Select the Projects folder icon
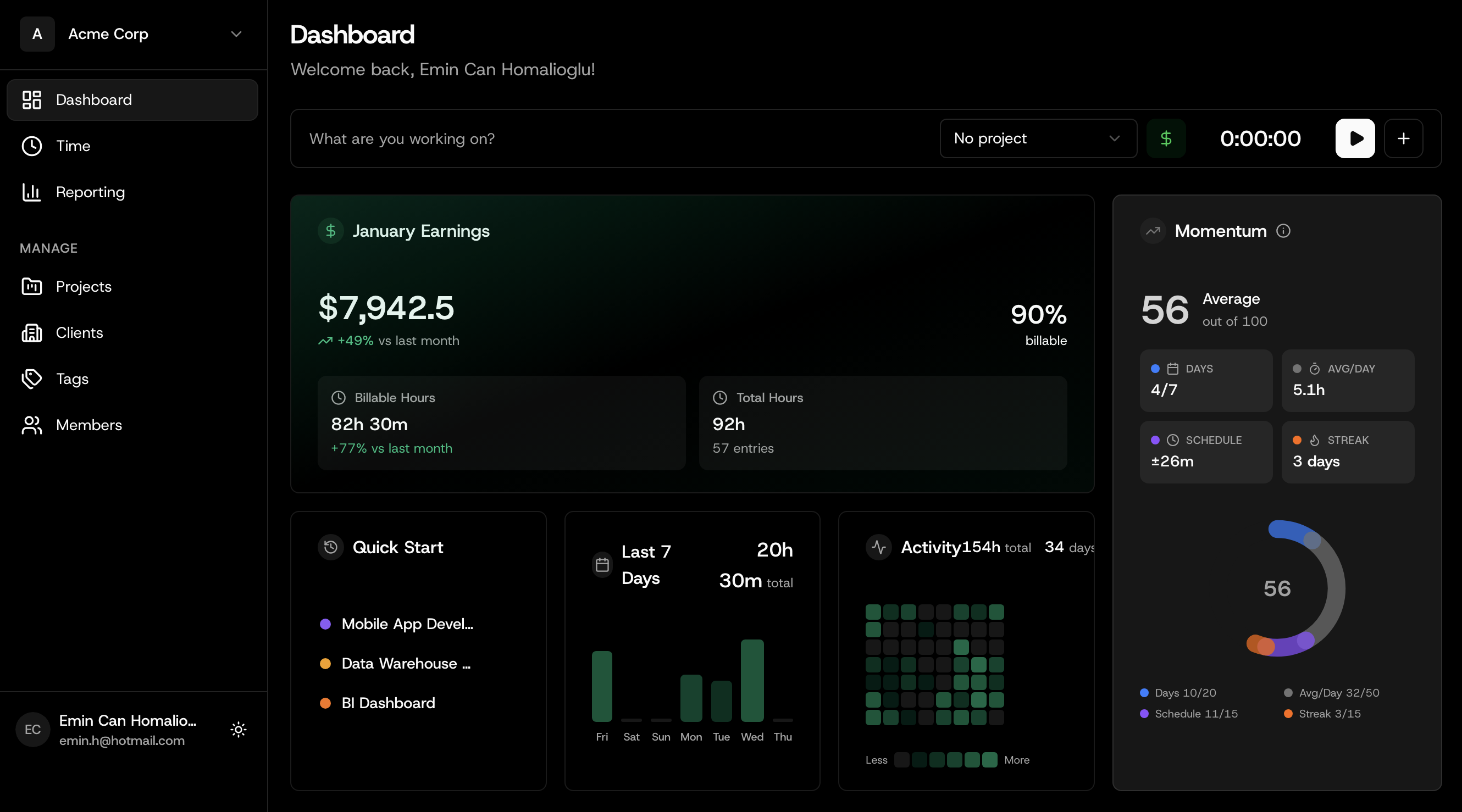 click(x=31, y=287)
